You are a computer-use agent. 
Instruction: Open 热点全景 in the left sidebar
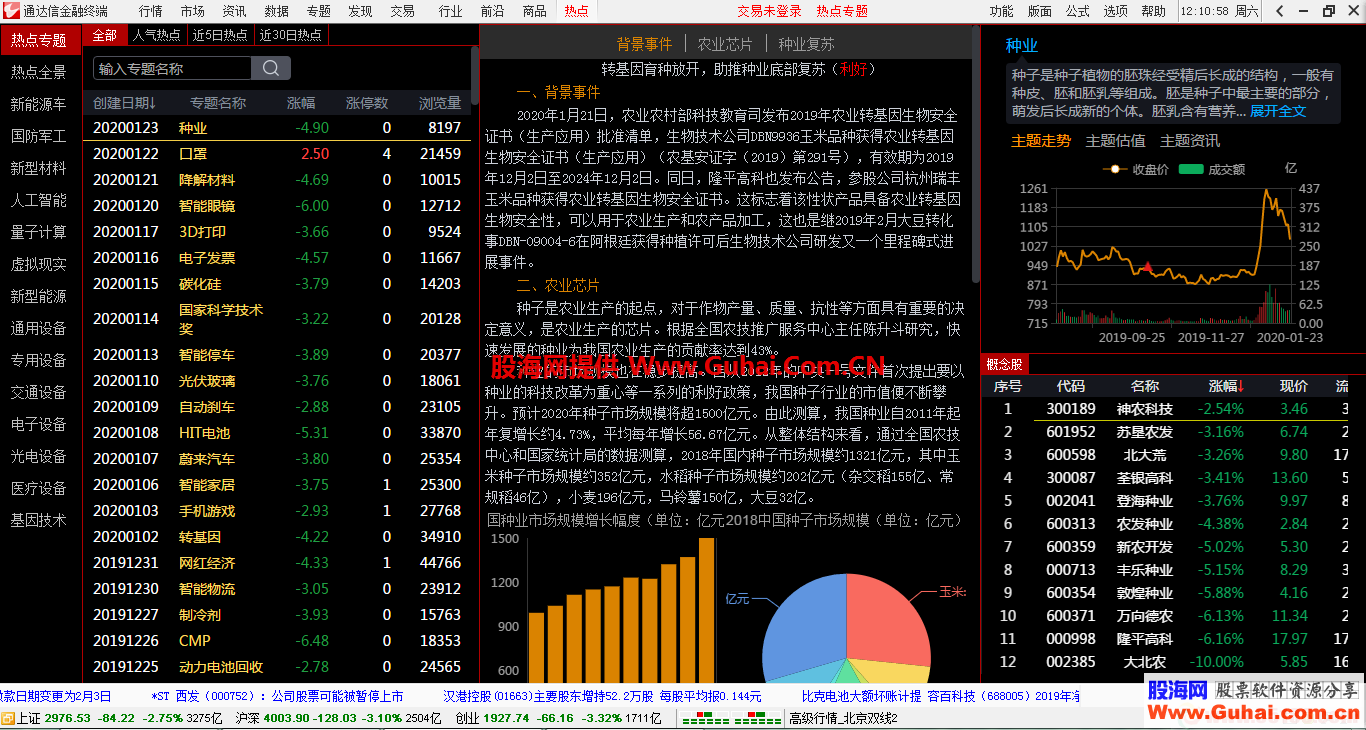tap(39, 72)
